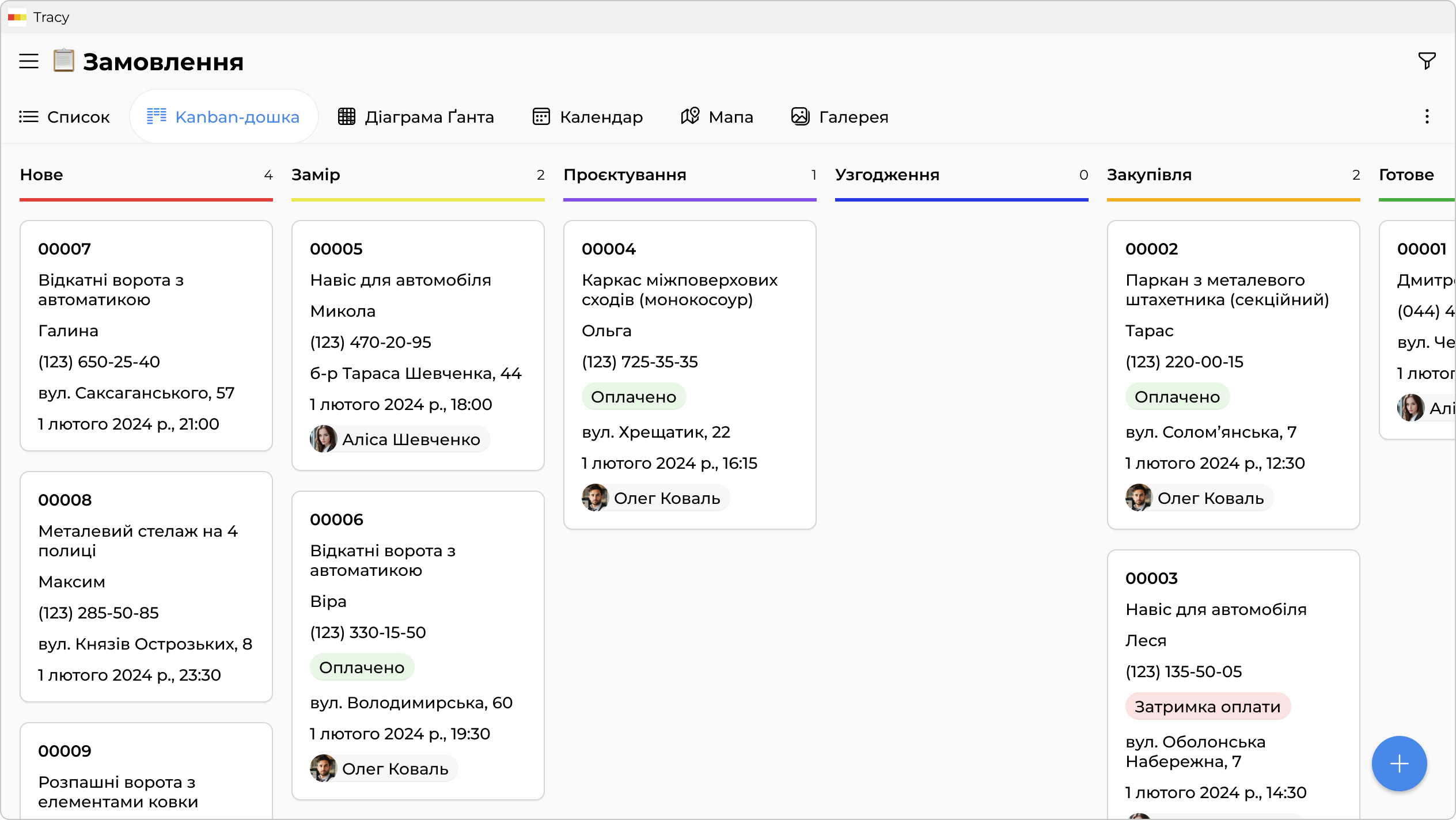Click the red bar under Нове column

[146, 200]
